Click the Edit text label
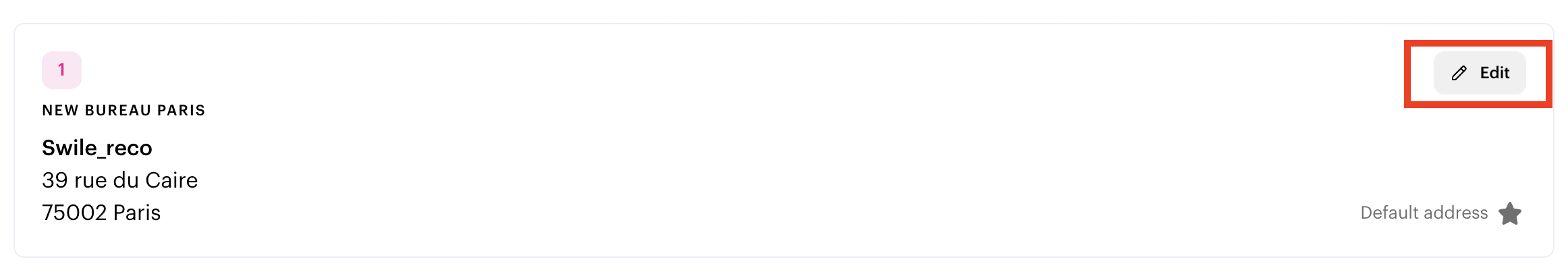Viewport: 1568px width, 274px height. pos(1494,73)
